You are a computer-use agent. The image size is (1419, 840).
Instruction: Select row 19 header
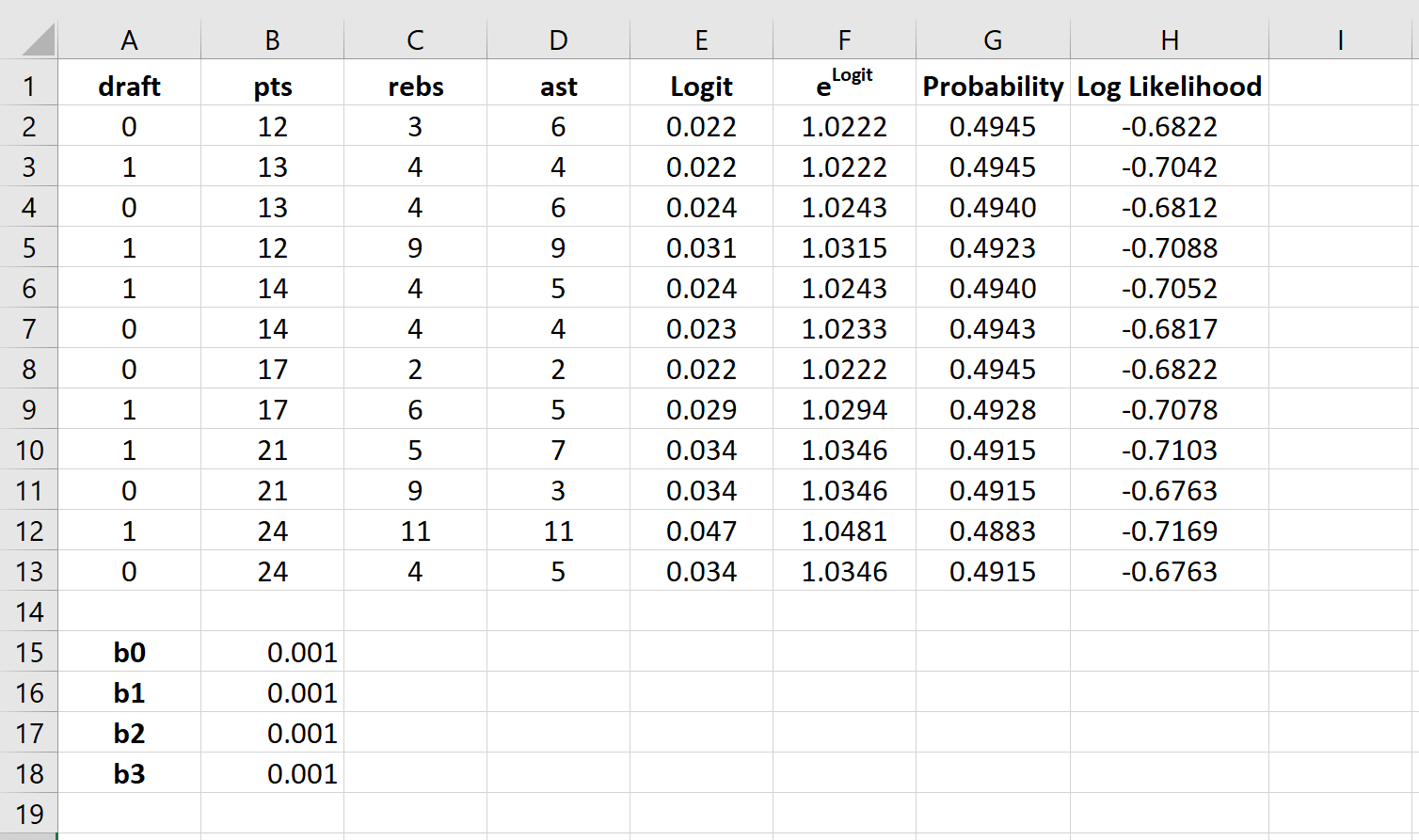pyautogui.click(x=29, y=814)
